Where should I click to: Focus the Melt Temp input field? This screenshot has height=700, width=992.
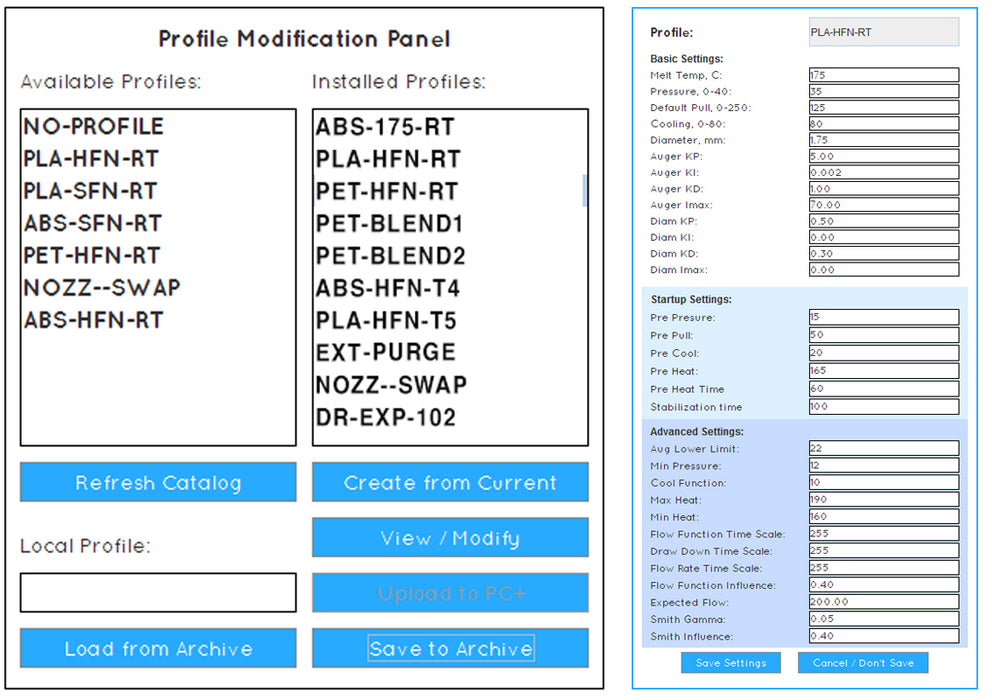pos(883,75)
